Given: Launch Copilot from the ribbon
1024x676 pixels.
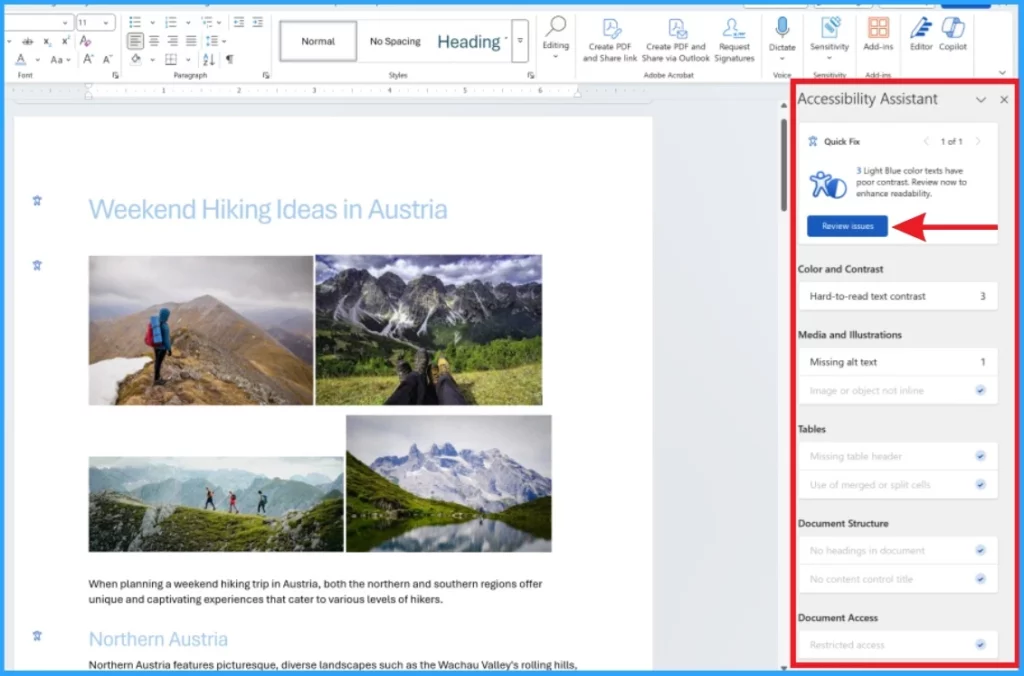Looking at the screenshot, I should click(953, 35).
